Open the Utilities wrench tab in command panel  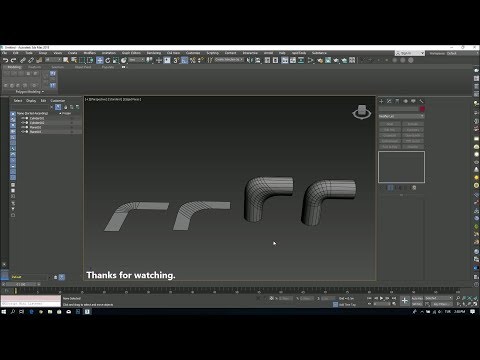click(421, 101)
